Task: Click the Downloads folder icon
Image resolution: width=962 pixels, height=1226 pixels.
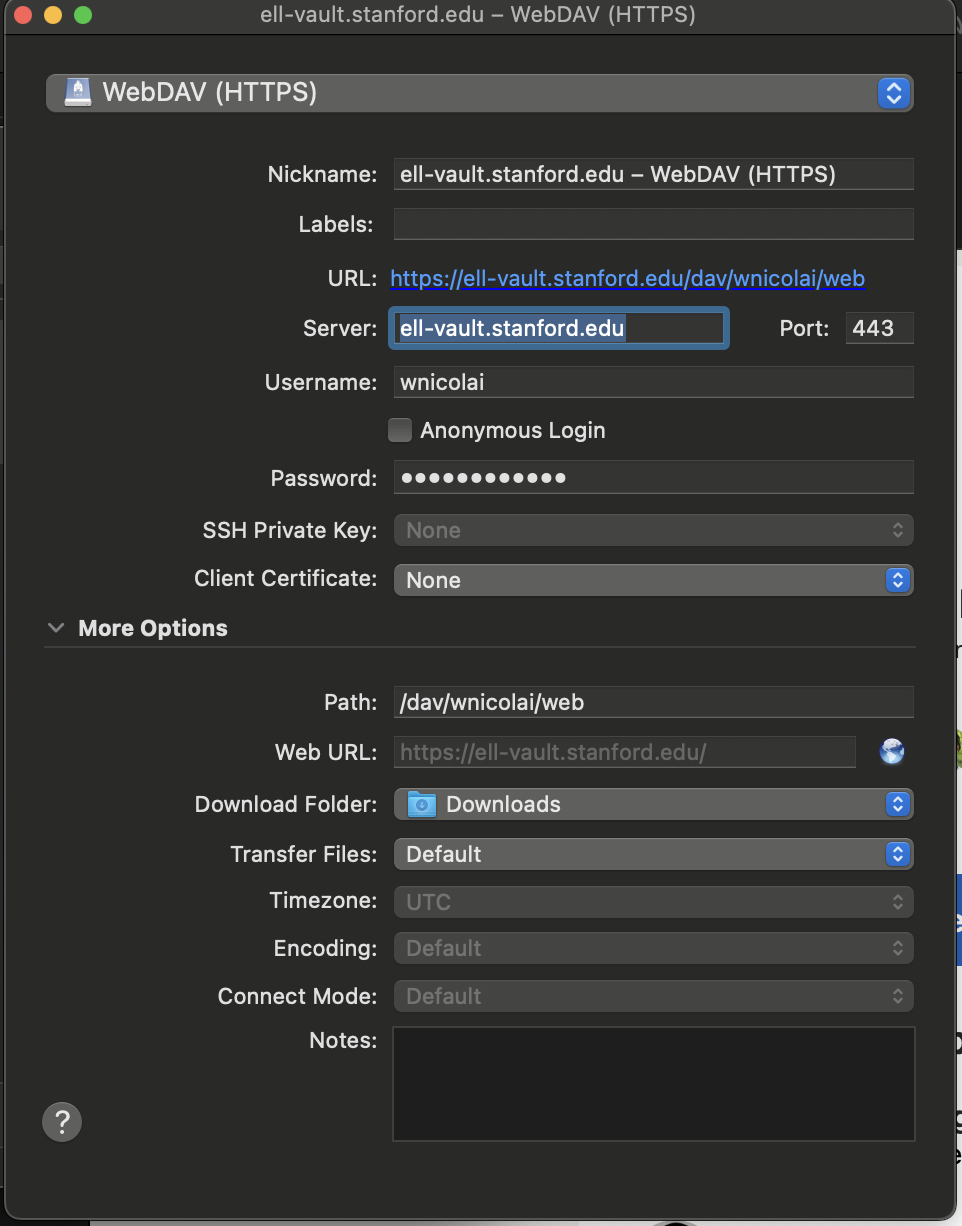Action: pos(422,804)
